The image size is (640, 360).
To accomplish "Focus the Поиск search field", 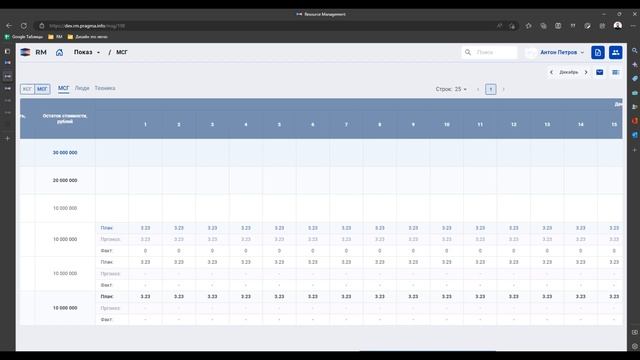I will pyautogui.click(x=489, y=52).
